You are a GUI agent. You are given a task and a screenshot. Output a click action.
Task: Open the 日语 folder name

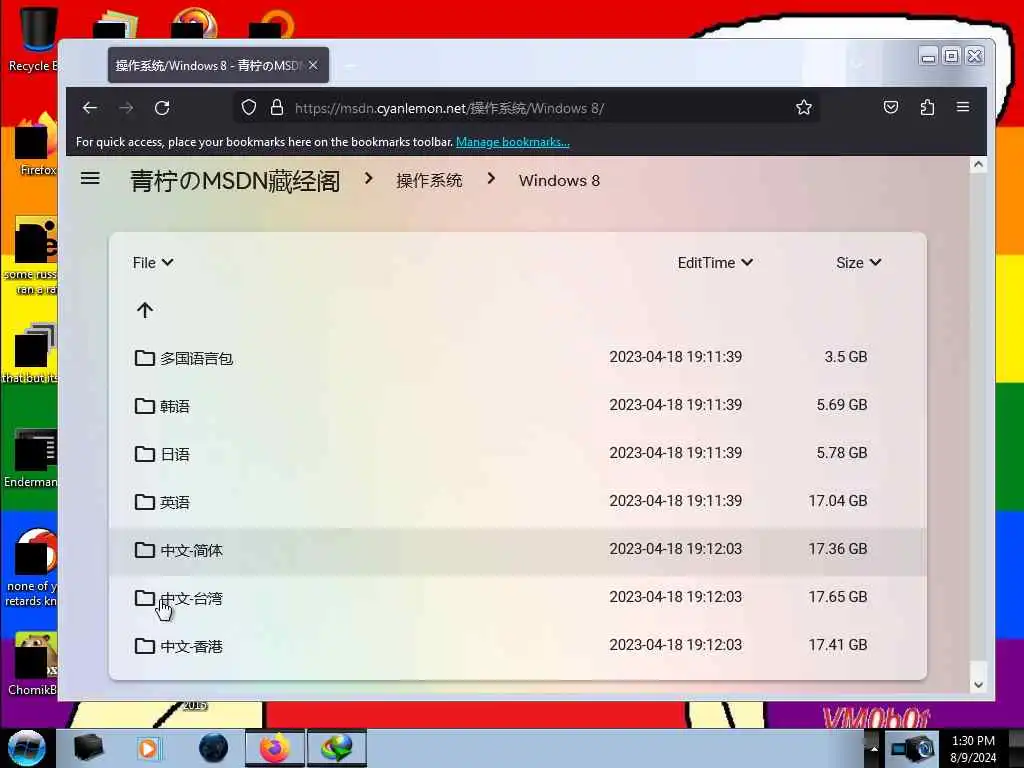pos(175,455)
